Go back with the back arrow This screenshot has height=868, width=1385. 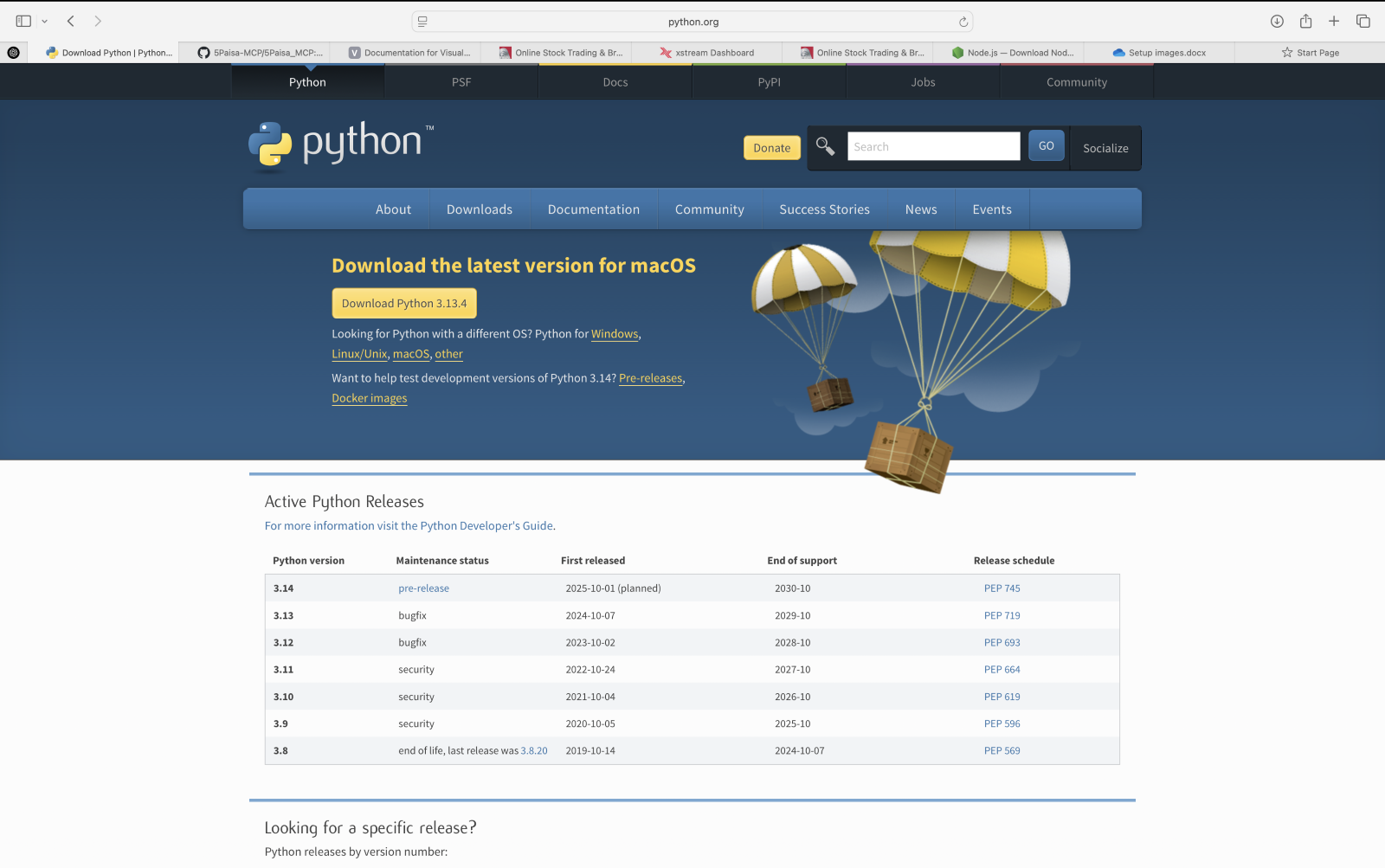tap(71, 21)
